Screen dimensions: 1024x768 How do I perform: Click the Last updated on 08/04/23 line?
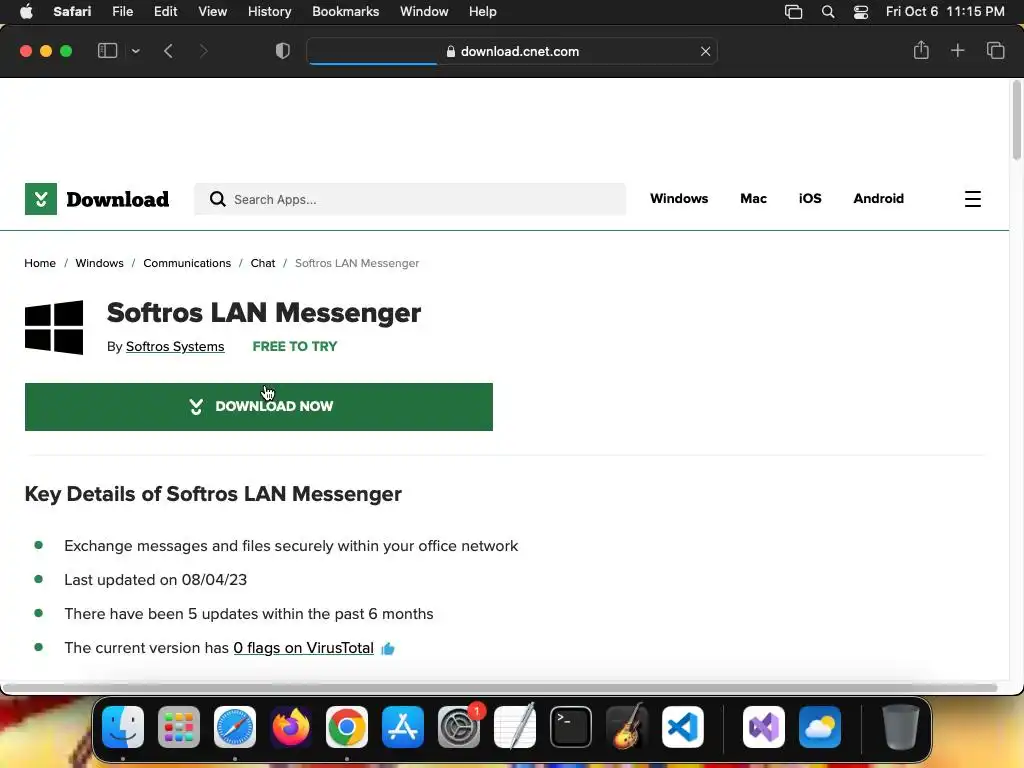click(x=155, y=580)
